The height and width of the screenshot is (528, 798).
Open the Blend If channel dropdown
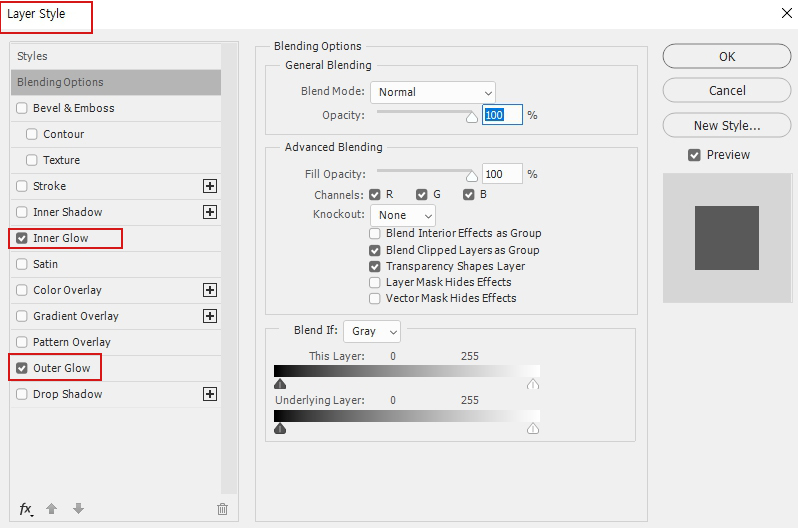coord(372,331)
